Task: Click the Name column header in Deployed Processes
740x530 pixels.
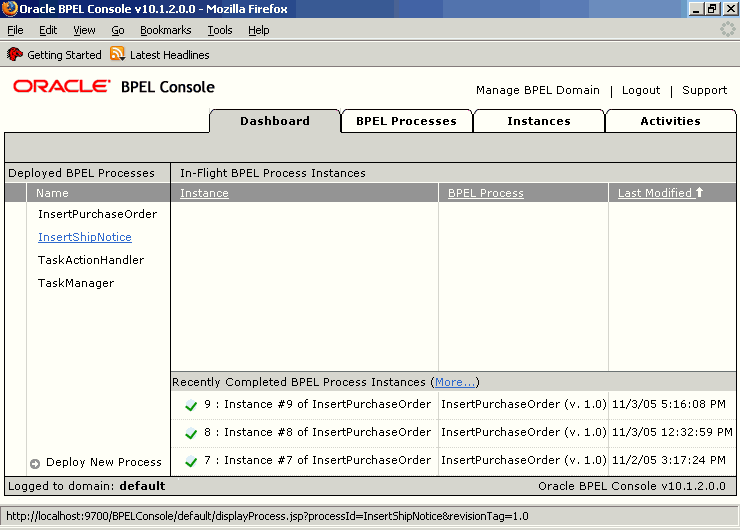Action: tap(52, 193)
